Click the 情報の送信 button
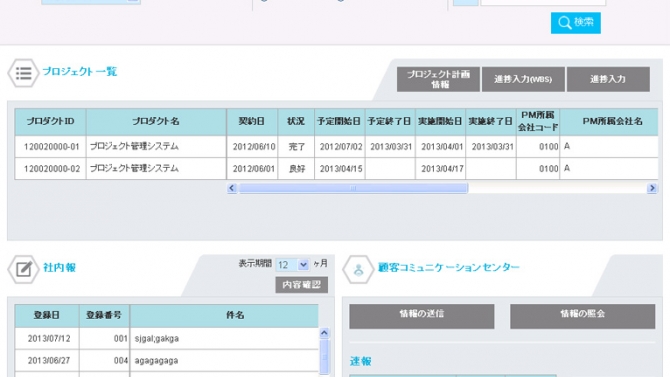Screen dimensions: 670x377 pyautogui.click(x=422, y=316)
